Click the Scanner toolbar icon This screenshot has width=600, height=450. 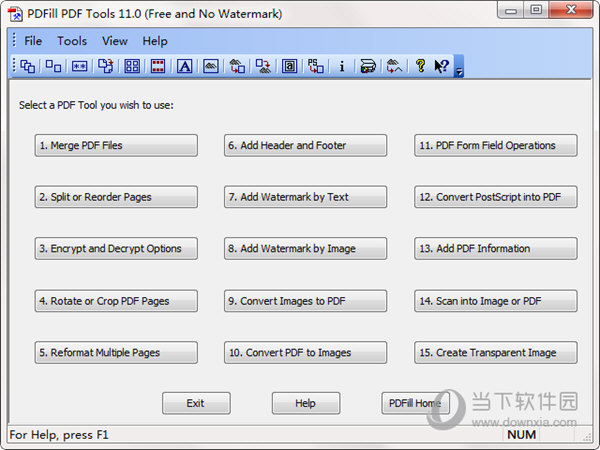click(x=368, y=66)
